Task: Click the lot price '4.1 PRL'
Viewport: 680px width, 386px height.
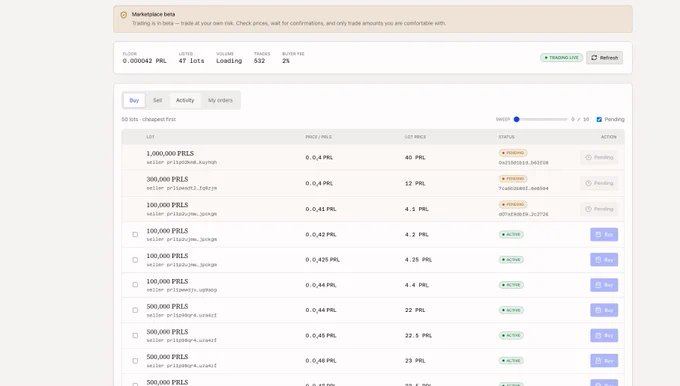Action: 417,209
